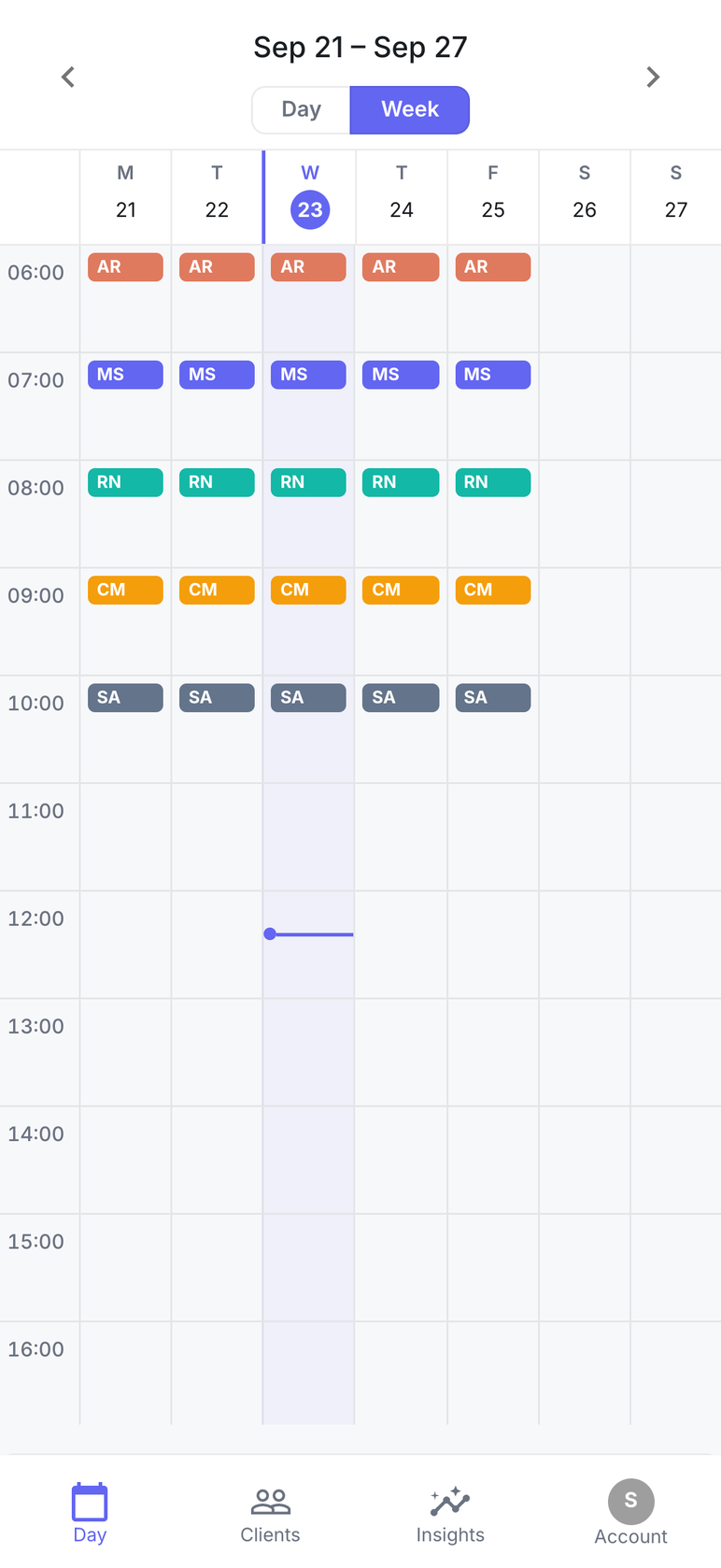
Task: Open SA appointment on Tuesday 22
Action: tap(217, 698)
